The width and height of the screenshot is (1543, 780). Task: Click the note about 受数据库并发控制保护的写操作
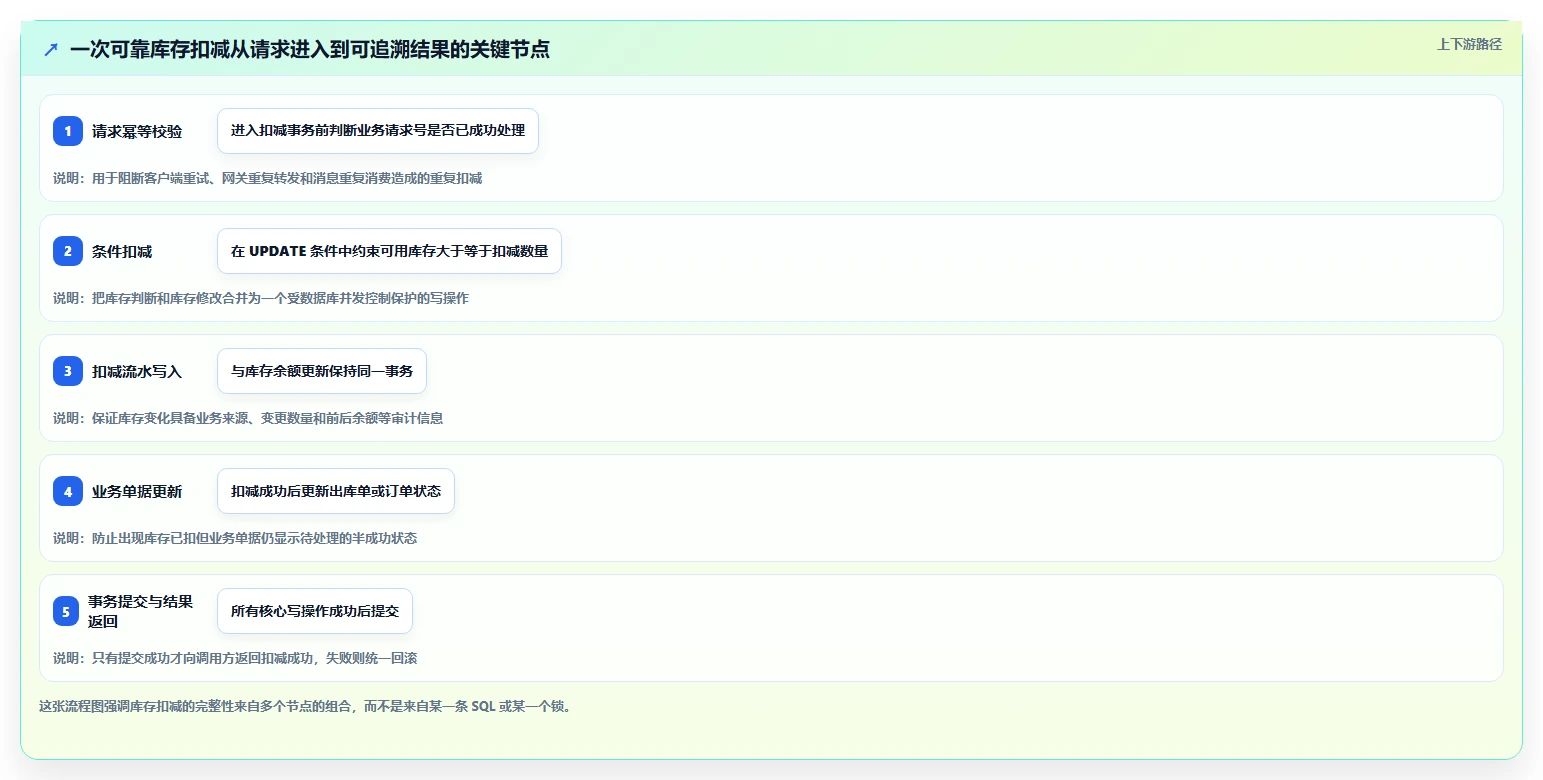261,298
